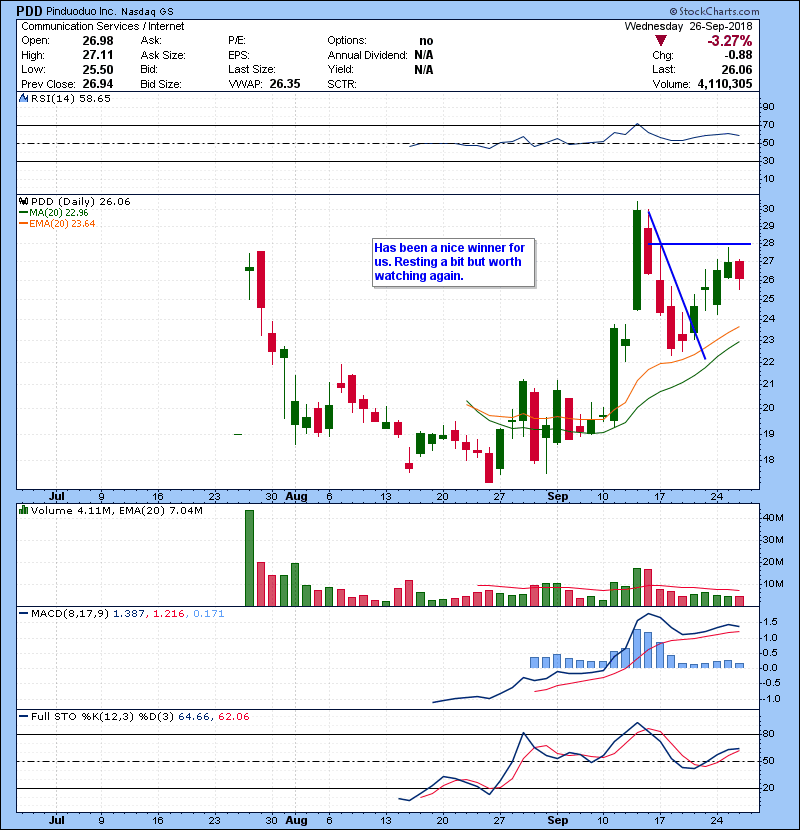Click the Low value 25.50
Screen dimensions: 800x830
point(98,69)
